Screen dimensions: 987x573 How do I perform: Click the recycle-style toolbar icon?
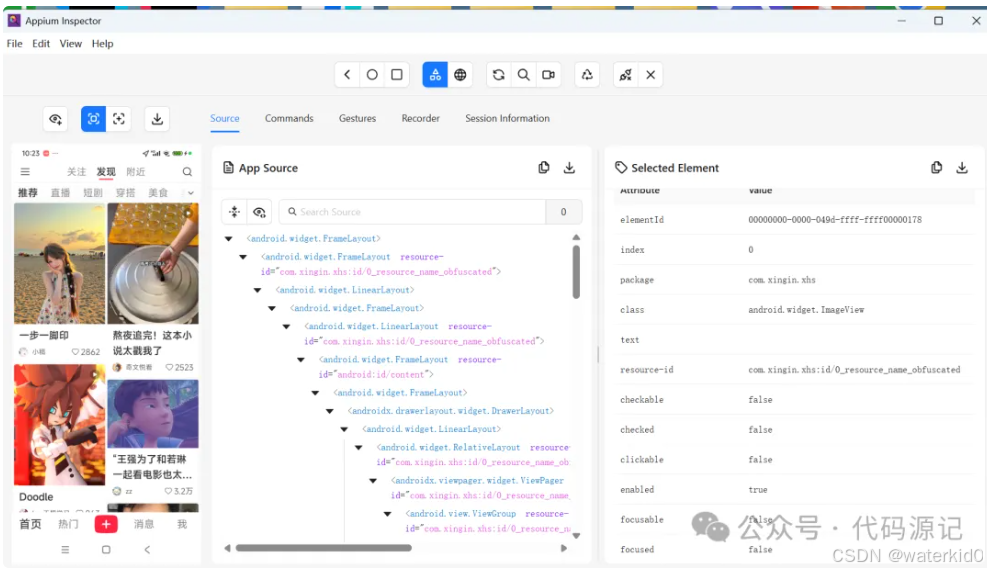pos(587,75)
